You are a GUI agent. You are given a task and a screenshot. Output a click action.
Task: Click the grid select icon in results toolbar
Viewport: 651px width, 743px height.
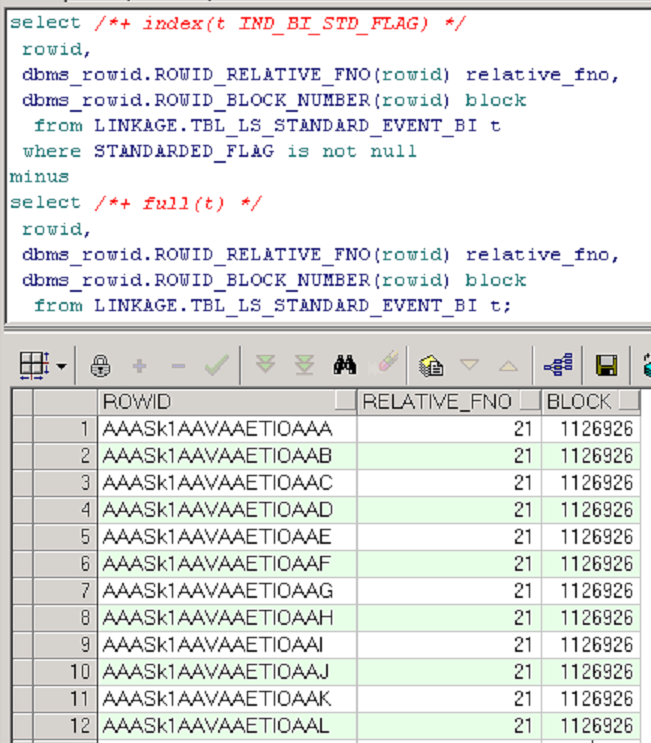point(31,366)
